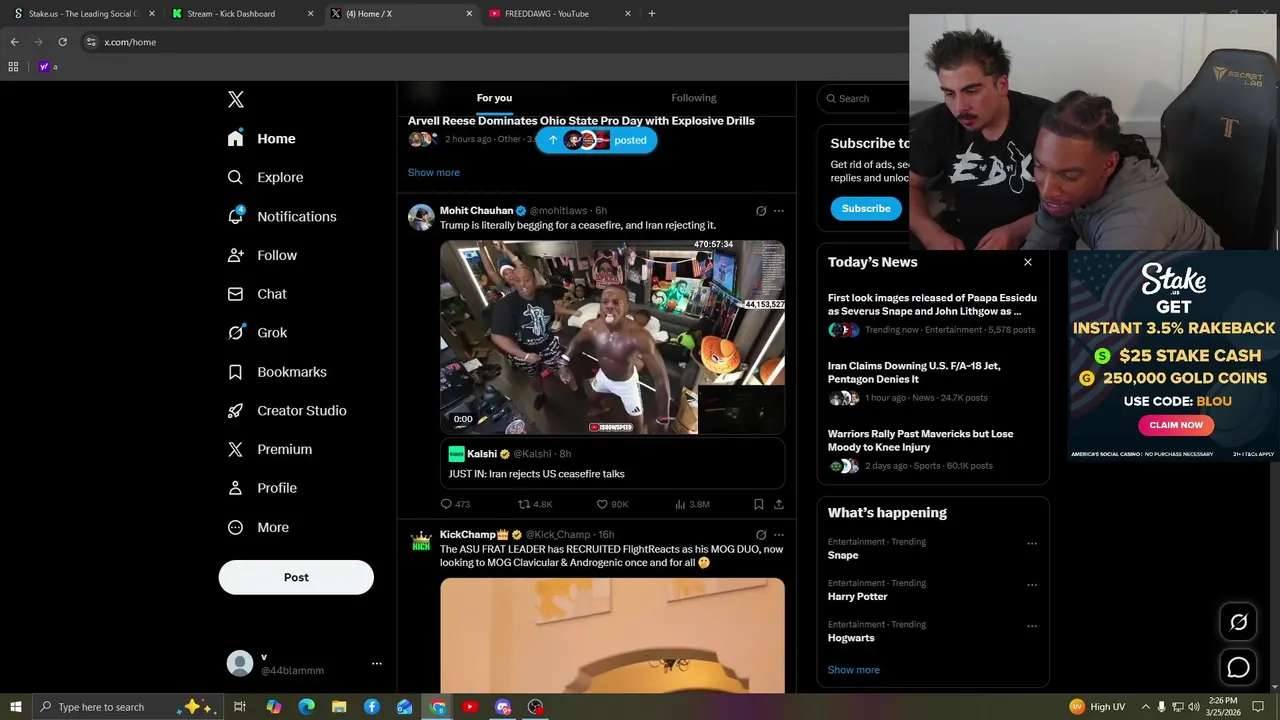Open more options for Harry Potter trend
Image resolution: width=1280 pixels, height=720 pixels.
(1032, 585)
